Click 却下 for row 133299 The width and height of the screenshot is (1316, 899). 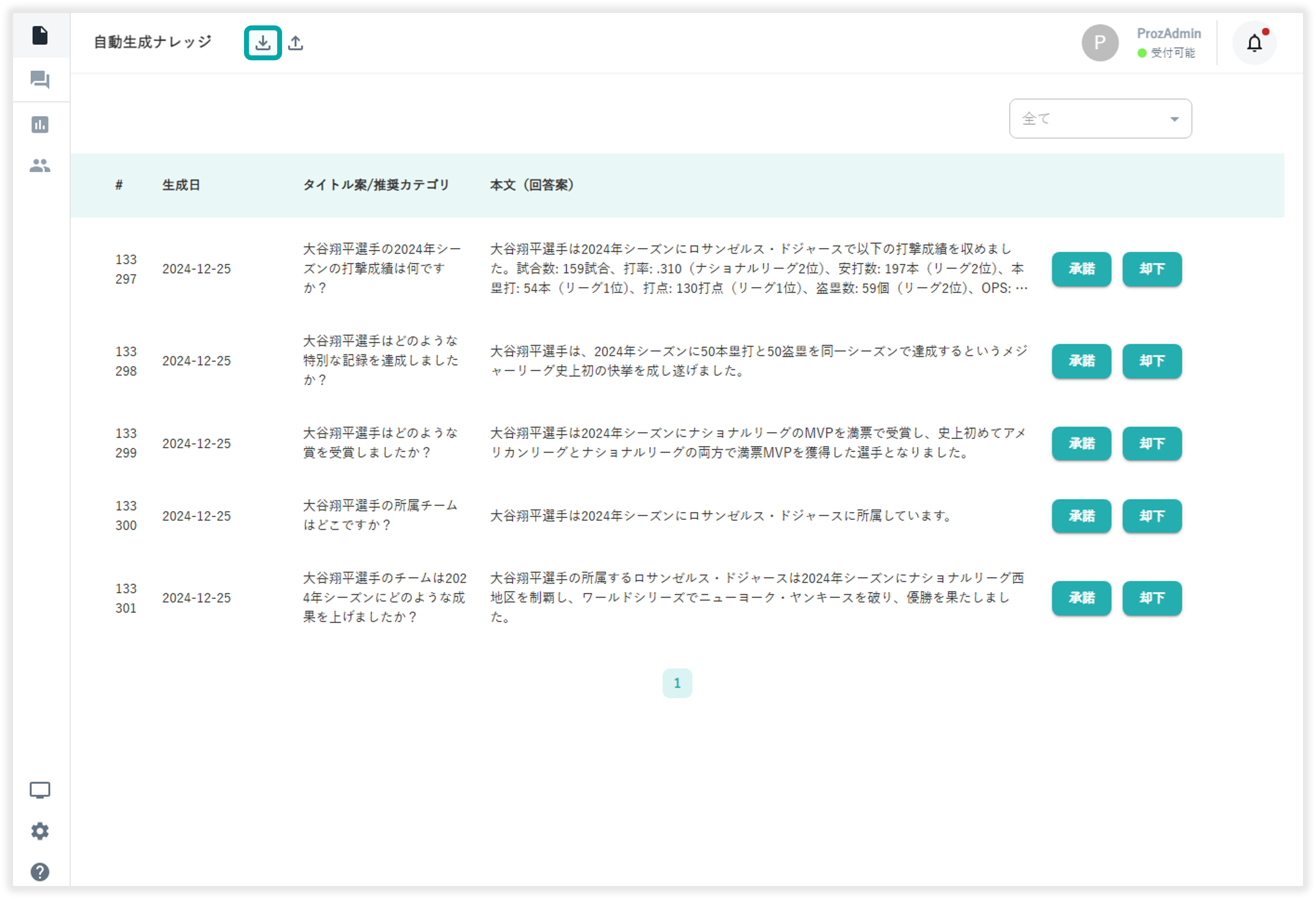point(1152,444)
